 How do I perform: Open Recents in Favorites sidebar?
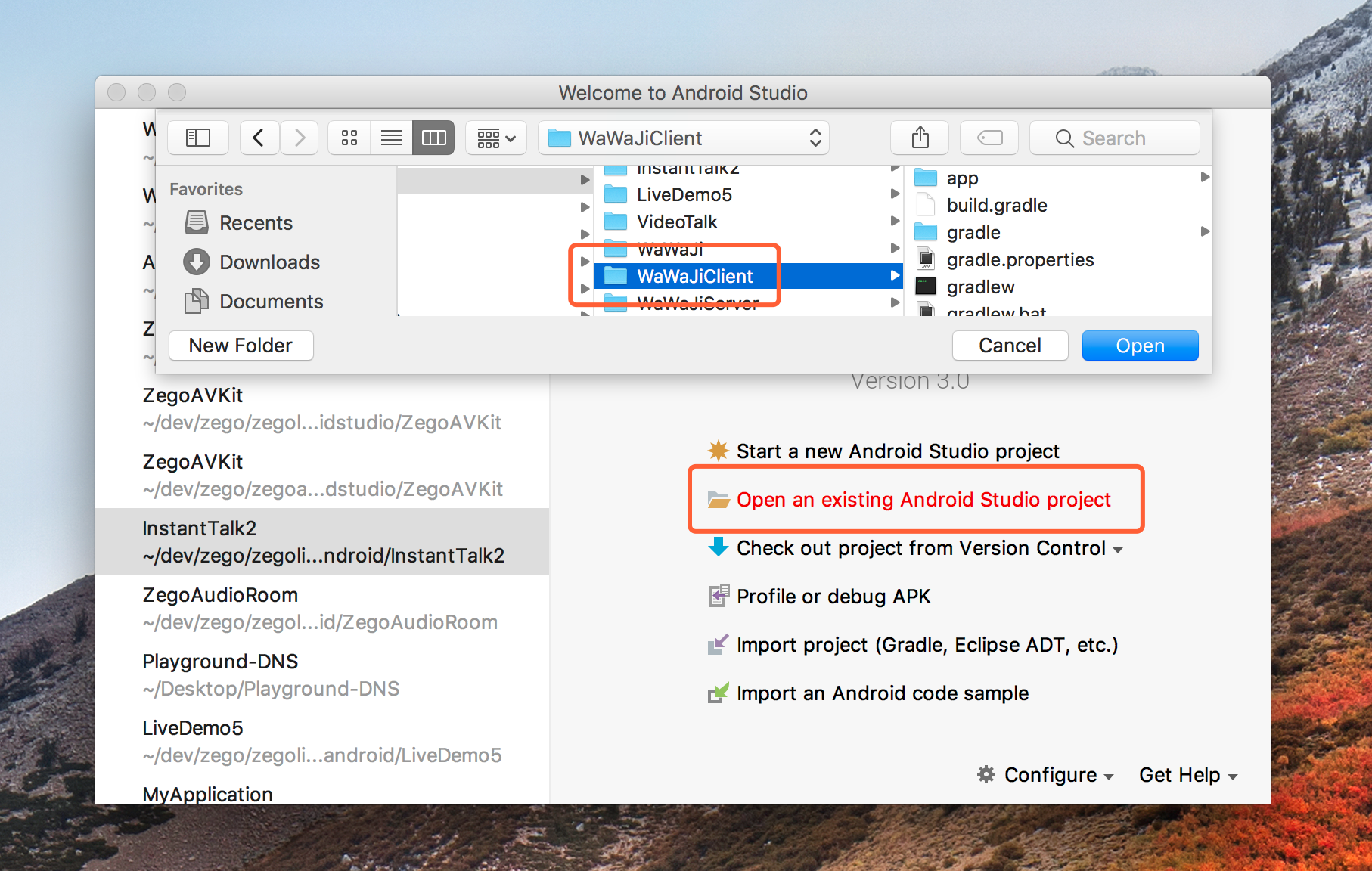[255, 223]
